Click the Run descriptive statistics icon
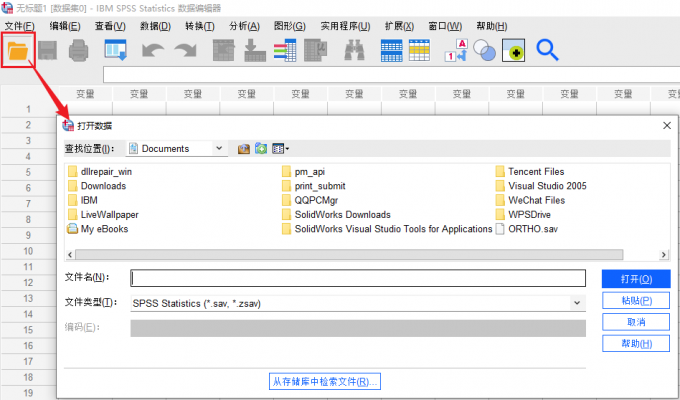The height and width of the screenshot is (400, 680). 315,50
